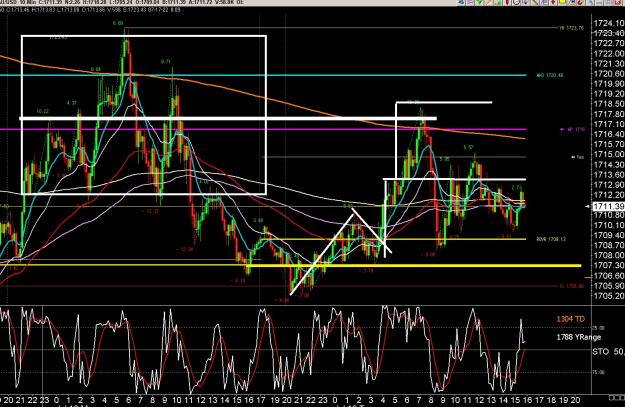Click hour 18 on the time axis
The image size is (625, 407).
click(x=552, y=400)
